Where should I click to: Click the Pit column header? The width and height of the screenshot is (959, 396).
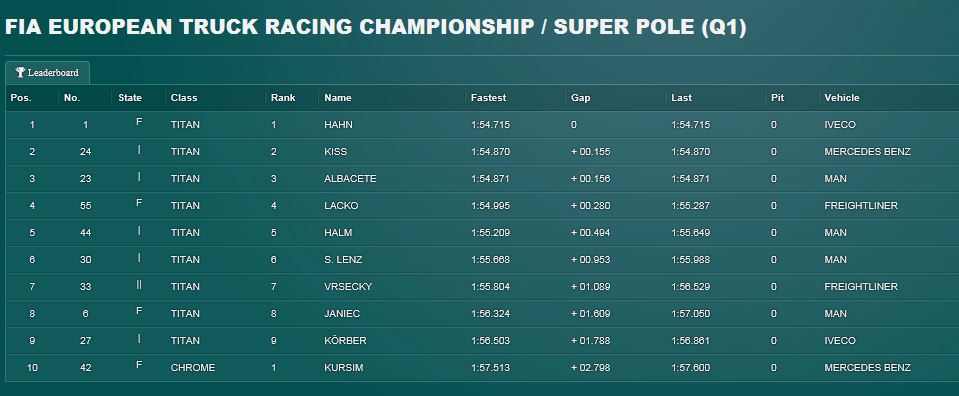click(777, 98)
